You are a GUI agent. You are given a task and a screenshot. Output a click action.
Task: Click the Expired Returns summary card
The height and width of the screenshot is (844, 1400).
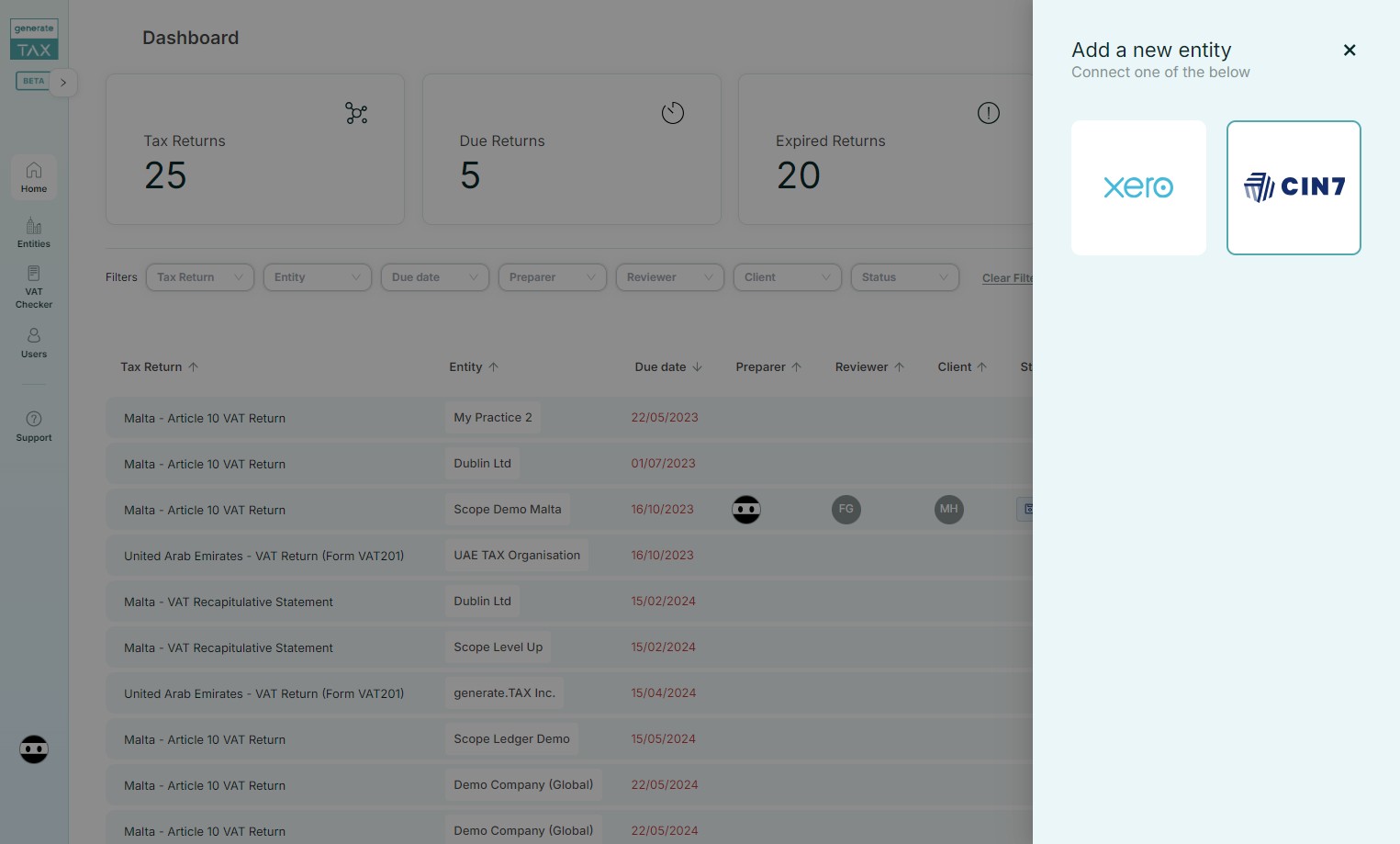point(886,149)
